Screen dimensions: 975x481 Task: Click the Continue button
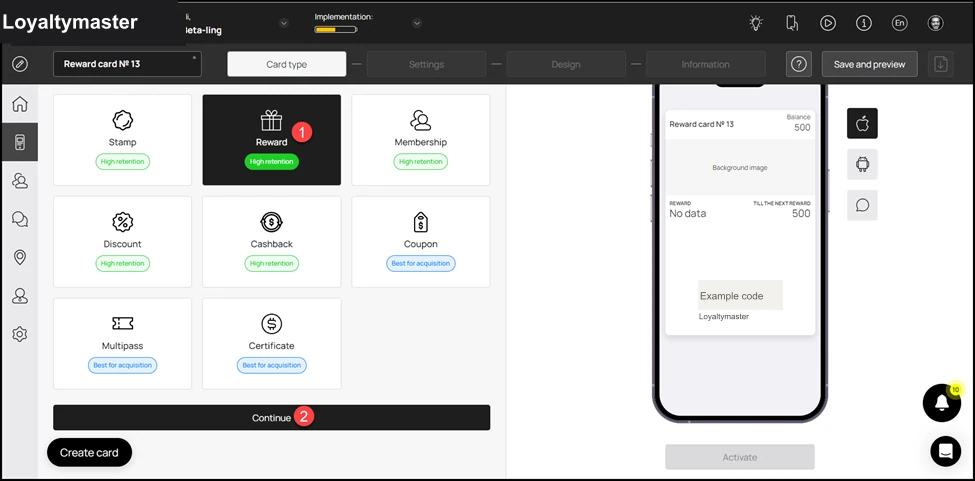click(x=272, y=418)
